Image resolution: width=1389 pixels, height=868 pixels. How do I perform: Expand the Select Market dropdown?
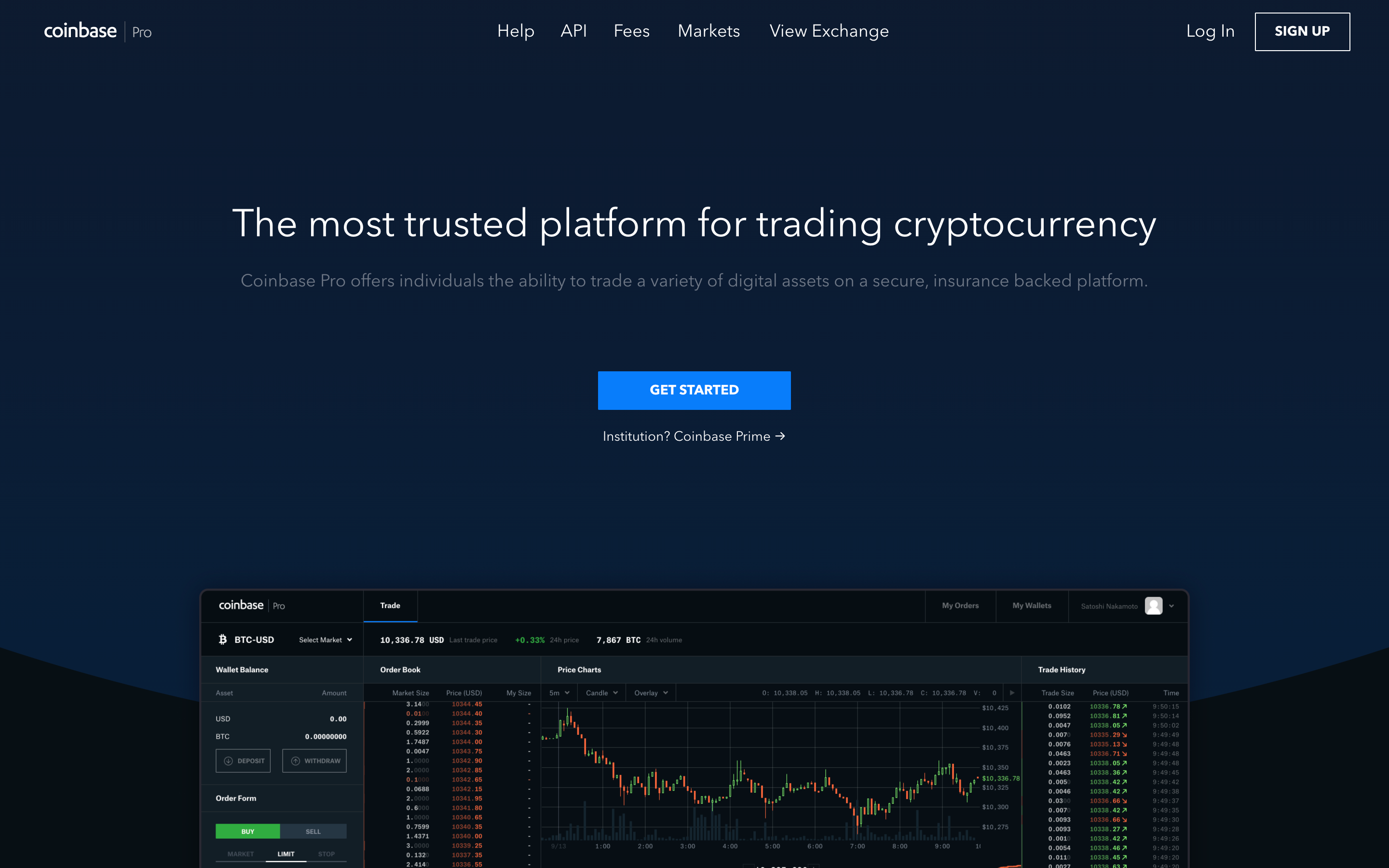click(x=324, y=639)
